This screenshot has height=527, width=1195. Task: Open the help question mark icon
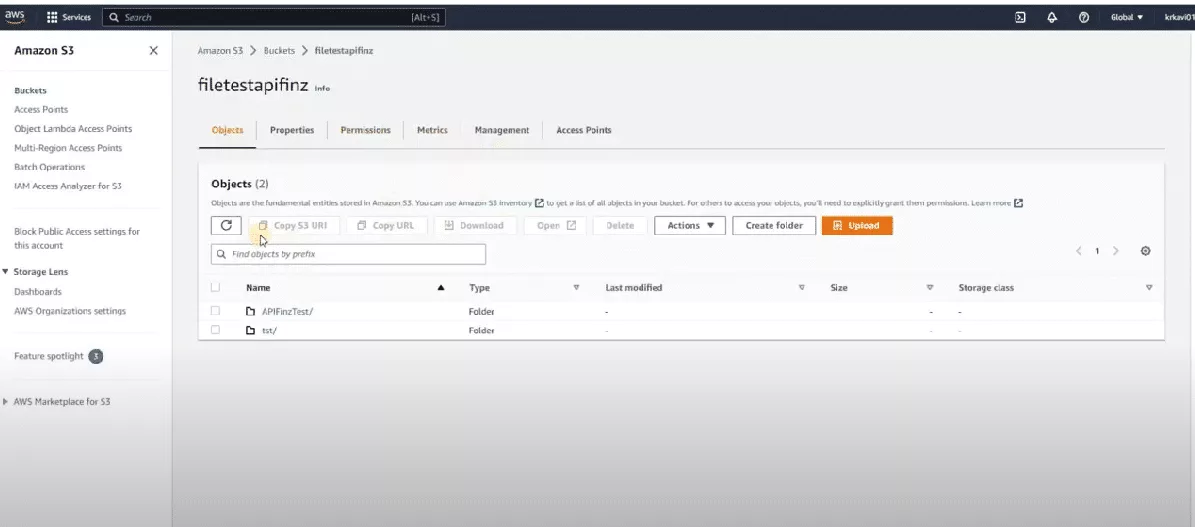coord(1084,17)
